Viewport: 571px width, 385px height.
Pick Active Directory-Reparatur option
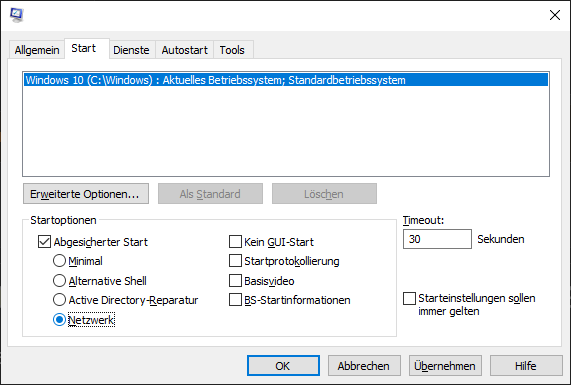pyautogui.click(x=59, y=300)
